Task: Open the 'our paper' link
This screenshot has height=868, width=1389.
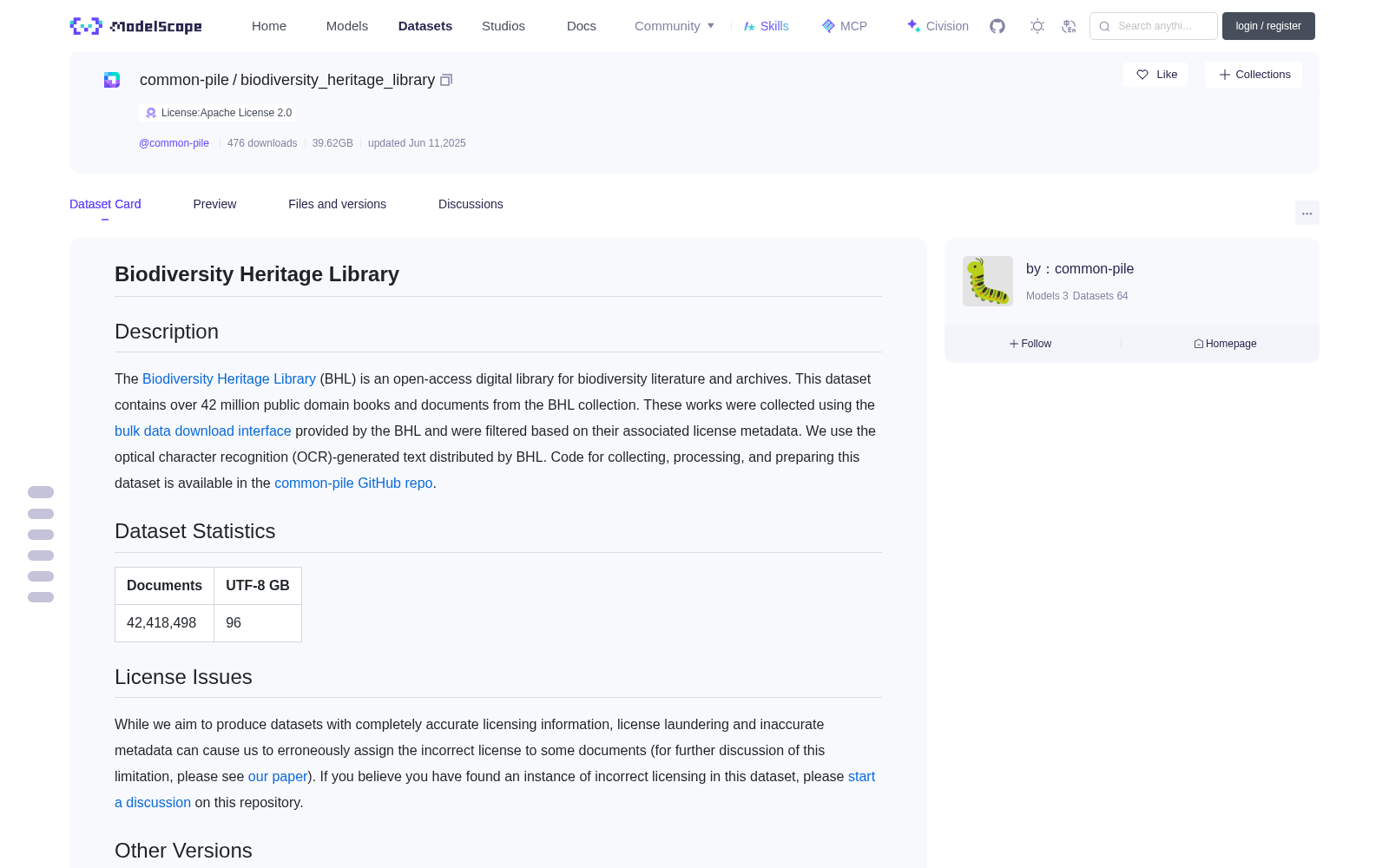Action: (x=278, y=777)
